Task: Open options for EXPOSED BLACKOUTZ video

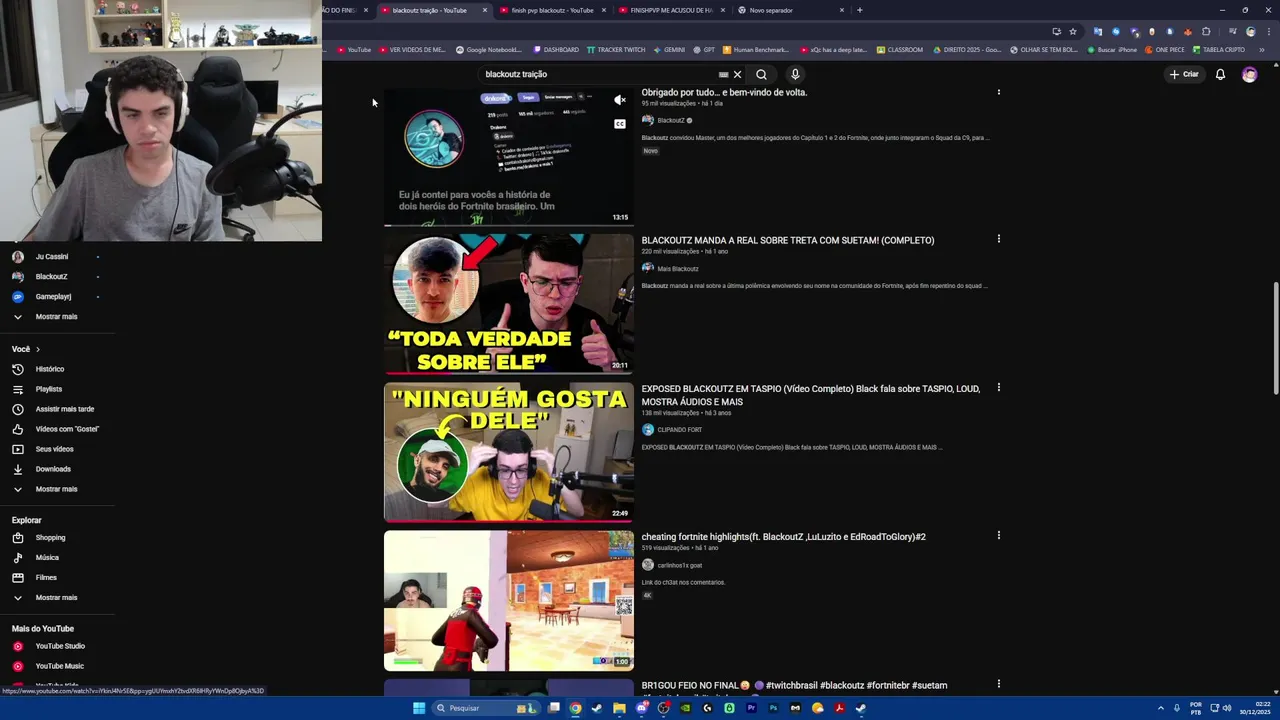Action: [x=998, y=387]
